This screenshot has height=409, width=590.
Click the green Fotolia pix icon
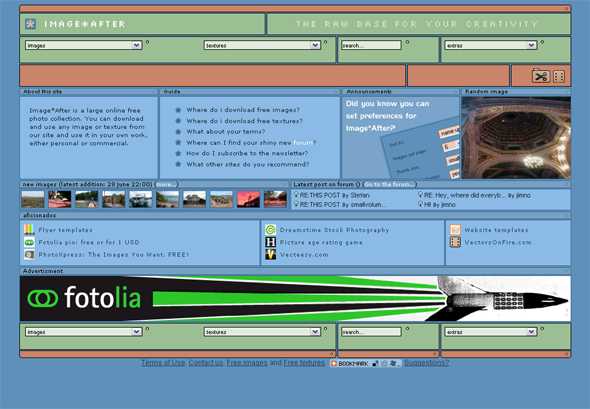point(29,242)
